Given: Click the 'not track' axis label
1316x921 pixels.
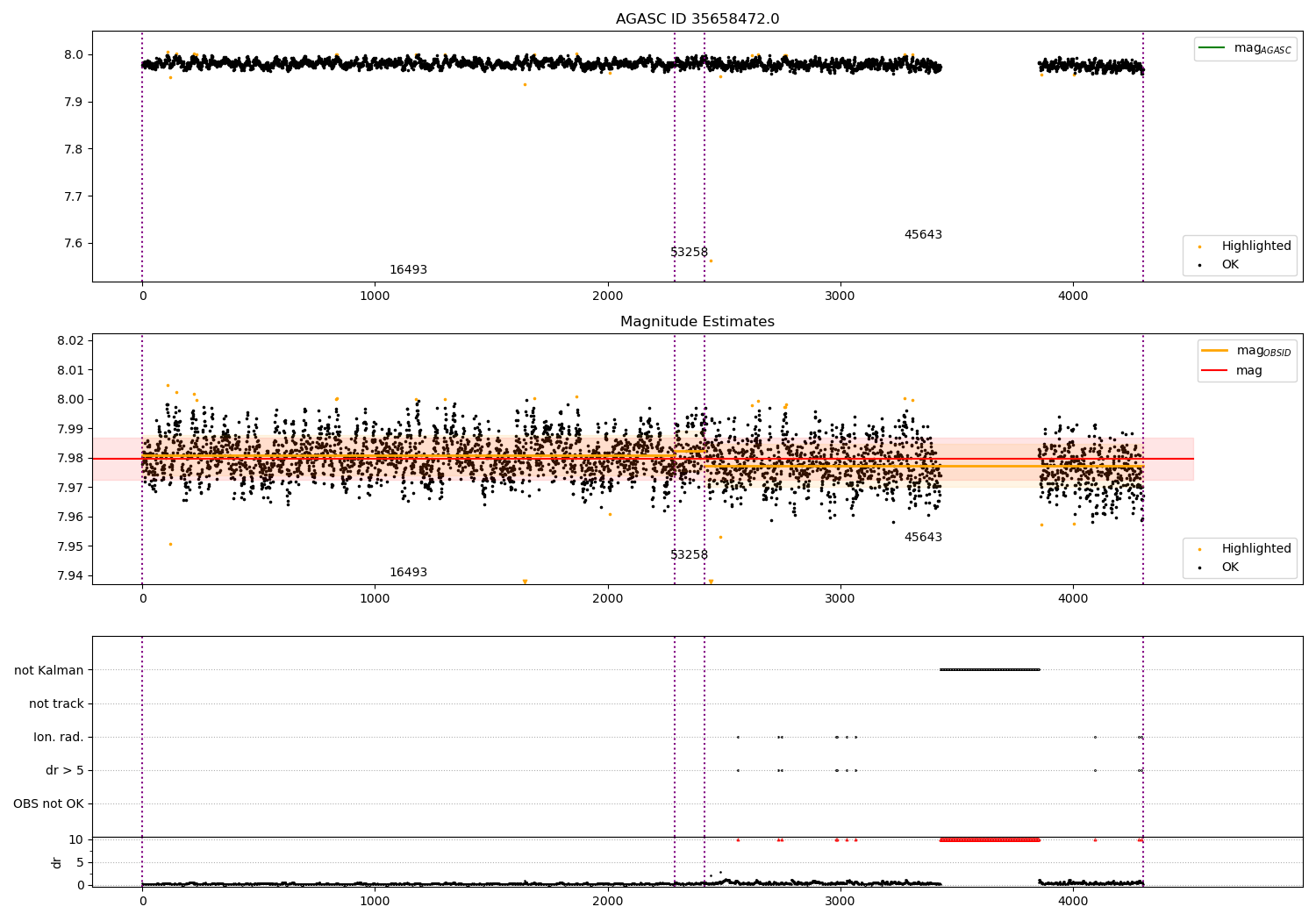Looking at the screenshot, I should point(56,703).
